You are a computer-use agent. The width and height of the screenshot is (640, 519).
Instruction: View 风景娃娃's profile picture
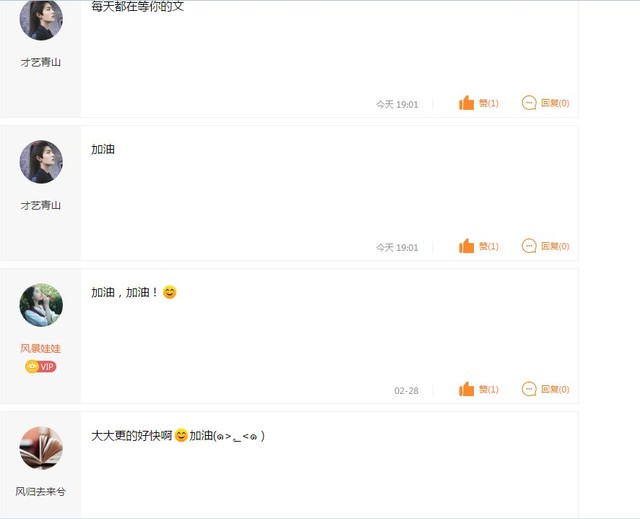tap(41, 305)
